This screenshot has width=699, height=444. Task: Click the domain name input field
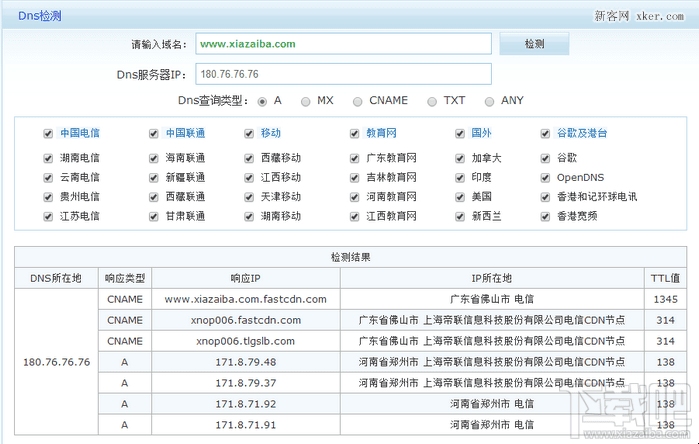click(343, 44)
